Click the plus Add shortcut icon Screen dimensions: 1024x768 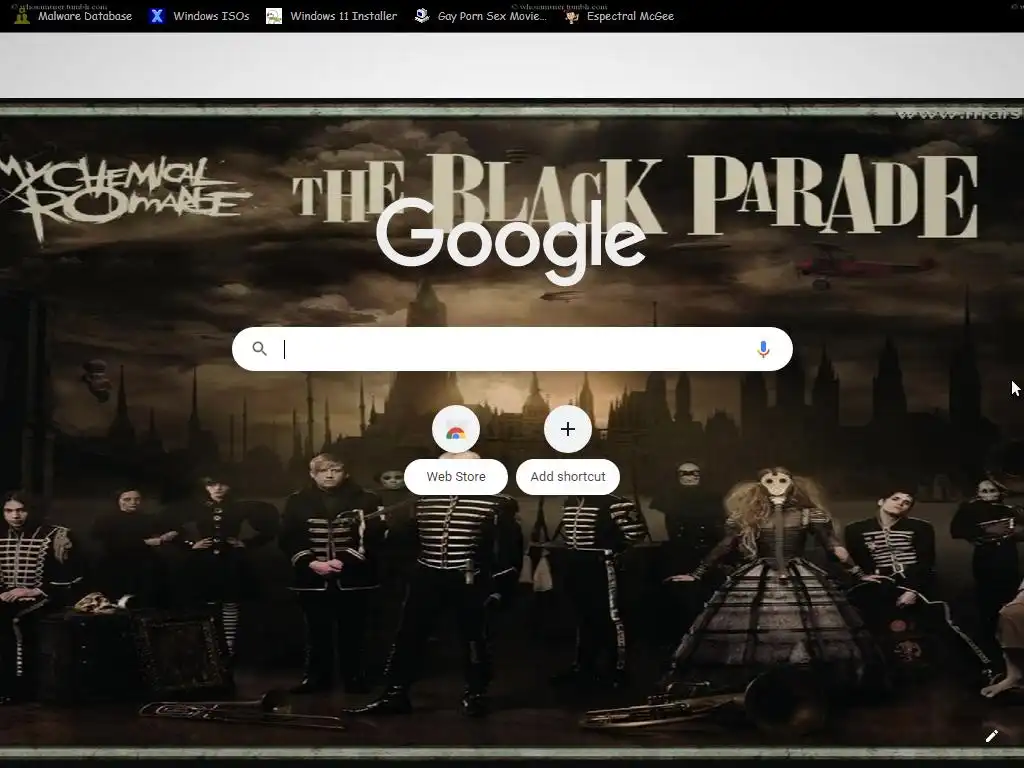(x=568, y=429)
